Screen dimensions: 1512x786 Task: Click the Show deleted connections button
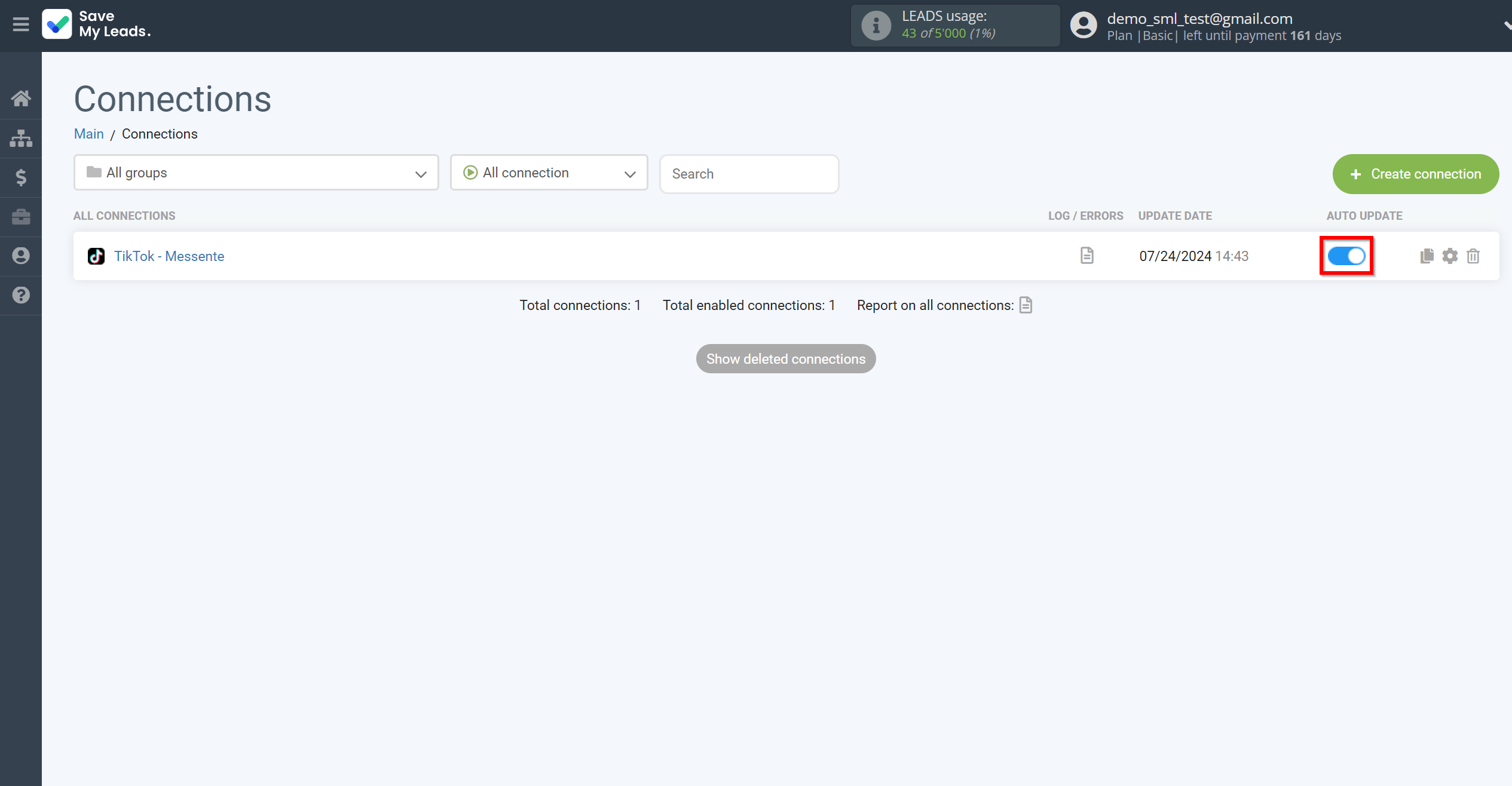[x=786, y=359]
